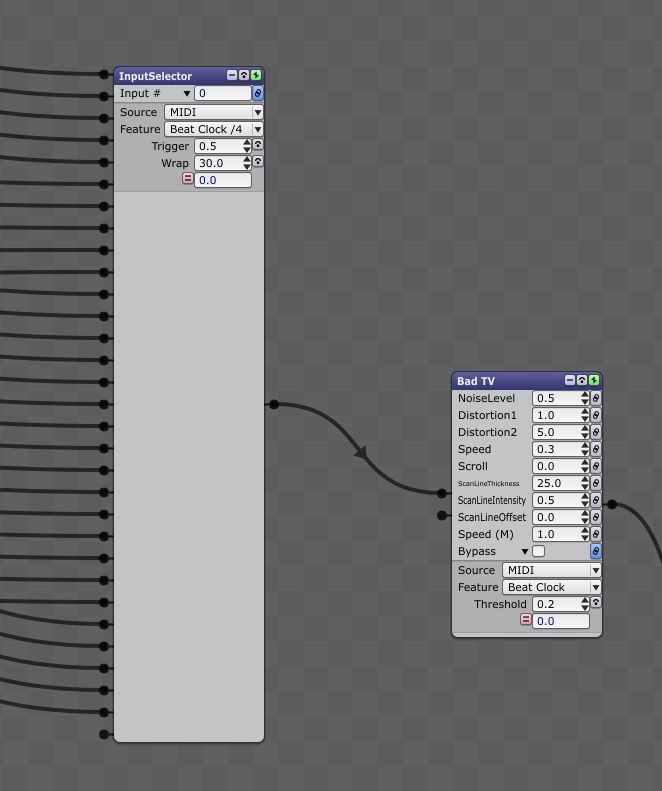Click the InputSelector title bar text
The width and height of the screenshot is (662, 791).
tap(155, 76)
